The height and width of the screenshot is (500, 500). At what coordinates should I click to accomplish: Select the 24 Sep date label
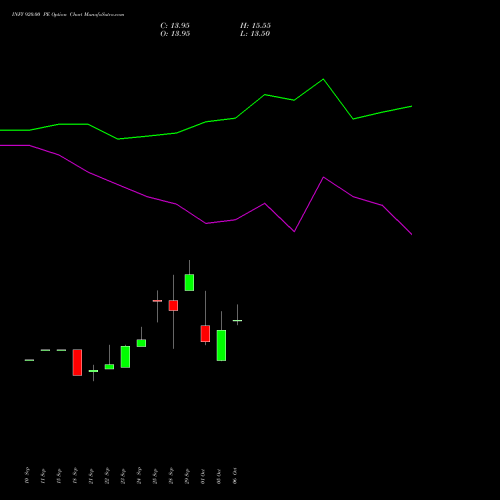pyautogui.click(x=139, y=475)
